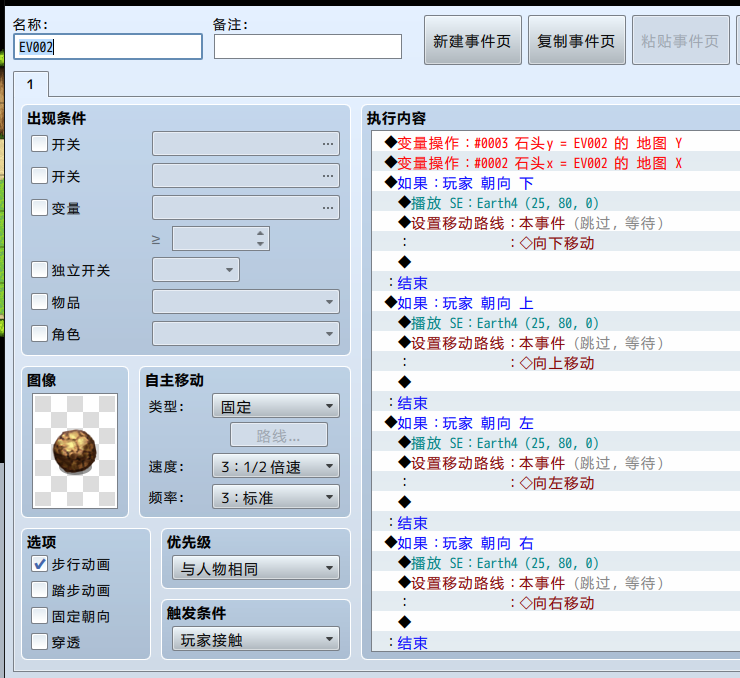The width and height of the screenshot is (740, 678).
Task: Click the 复制事件页 button
Action: (x=576, y=41)
